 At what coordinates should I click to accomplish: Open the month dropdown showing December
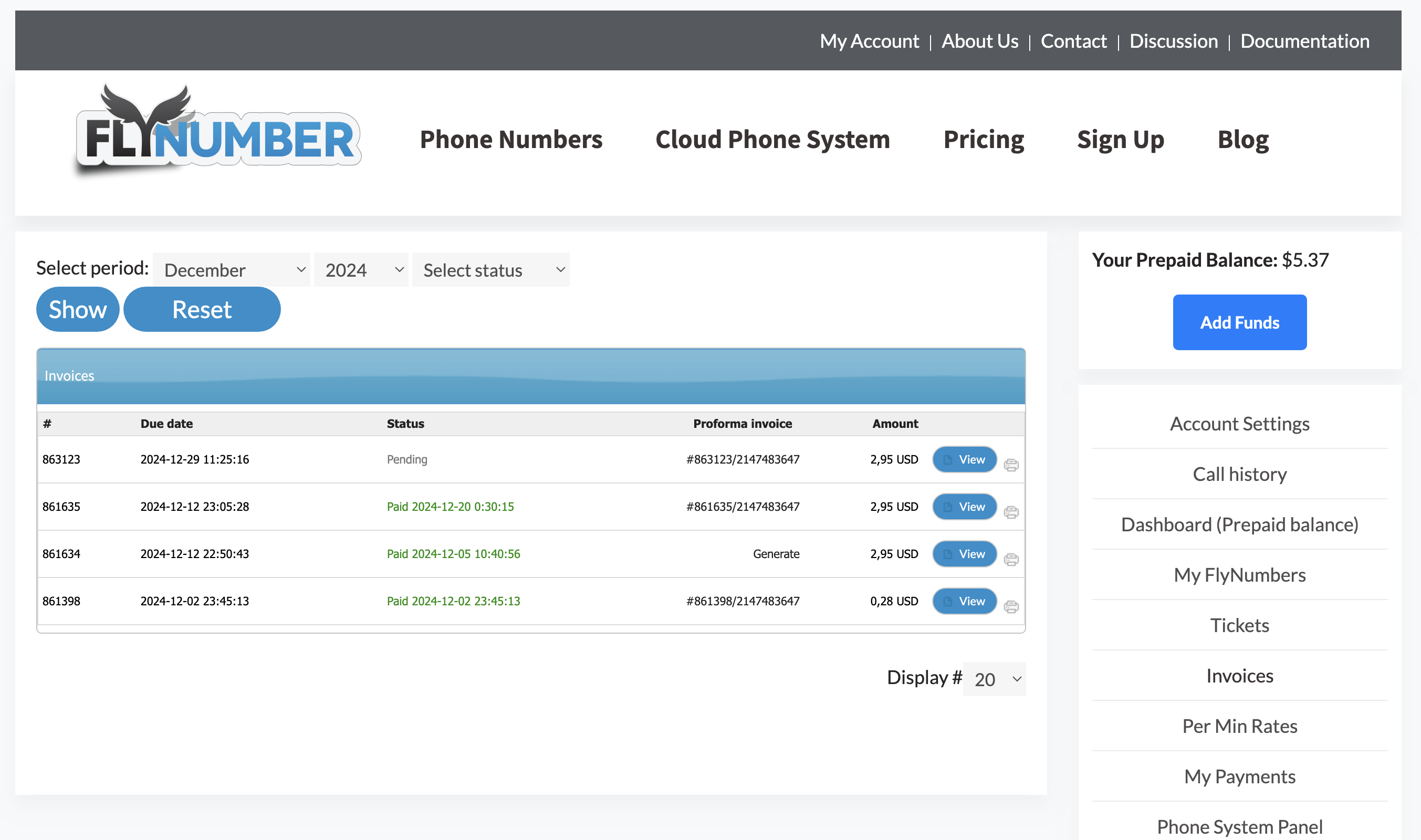tap(232, 270)
